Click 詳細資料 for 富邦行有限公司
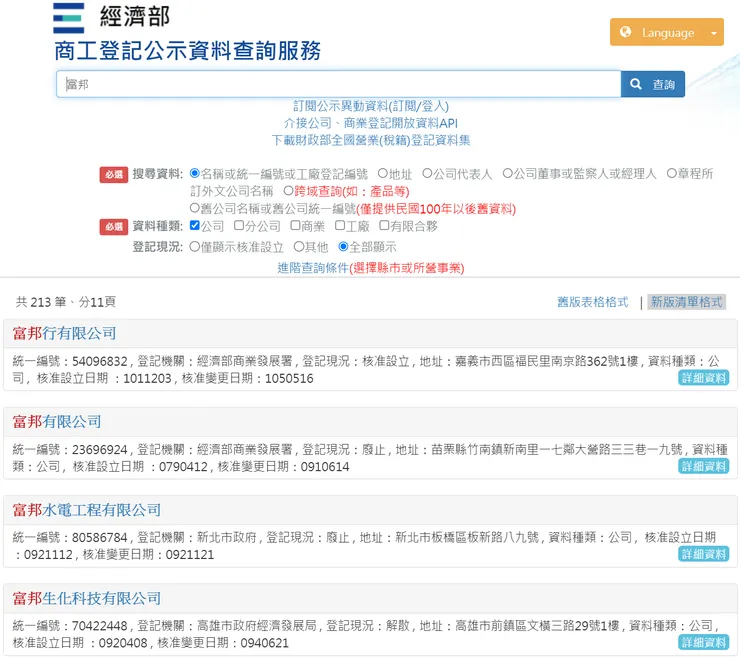This screenshot has height=658, width=740. pos(703,378)
